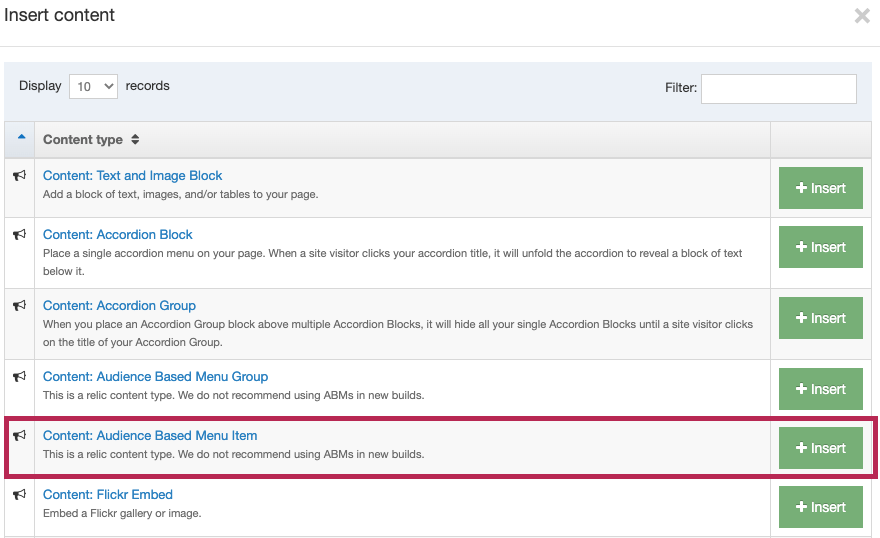Insert the Audience Based Menu Item
This screenshot has width=880, height=538.
click(x=820, y=448)
